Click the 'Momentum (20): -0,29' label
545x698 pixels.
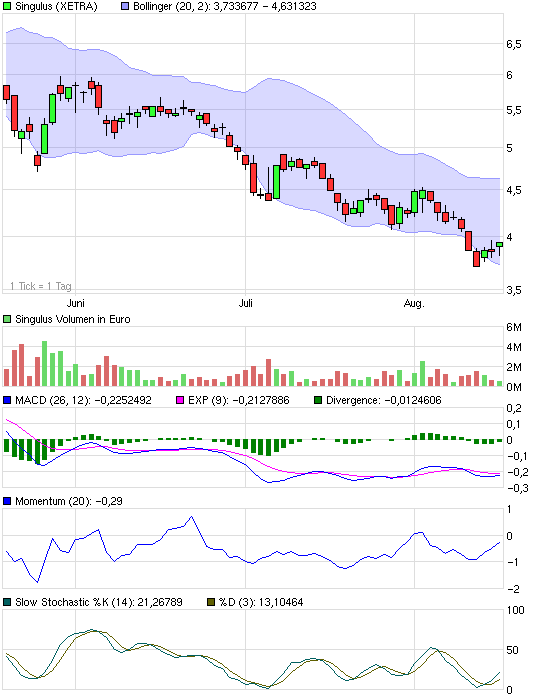point(69,501)
